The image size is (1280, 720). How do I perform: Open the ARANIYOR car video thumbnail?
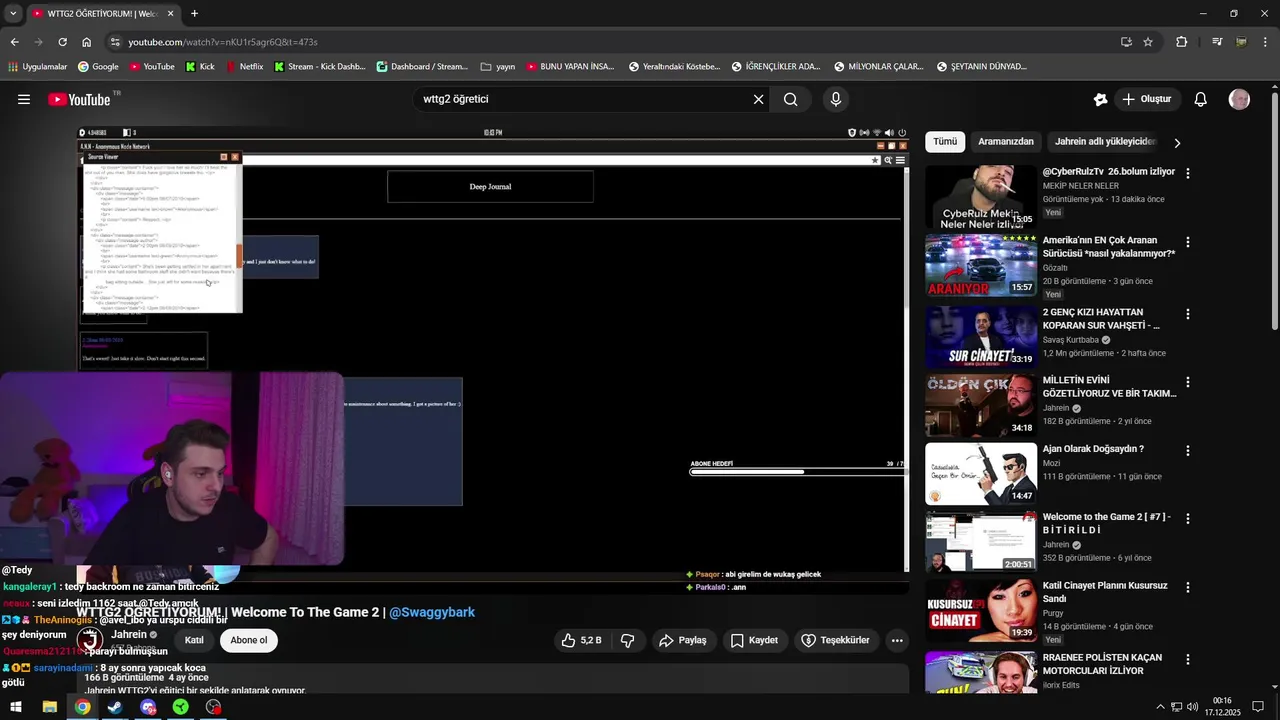(981, 266)
